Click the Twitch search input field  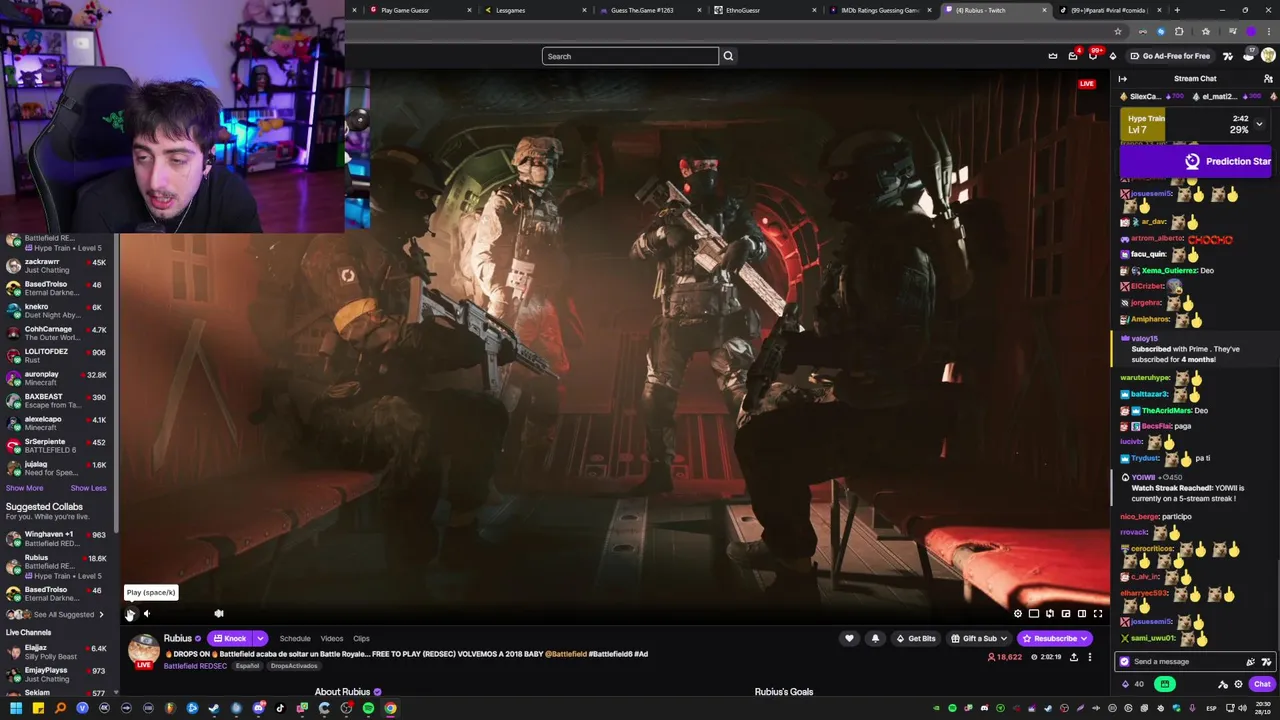pos(630,56)
